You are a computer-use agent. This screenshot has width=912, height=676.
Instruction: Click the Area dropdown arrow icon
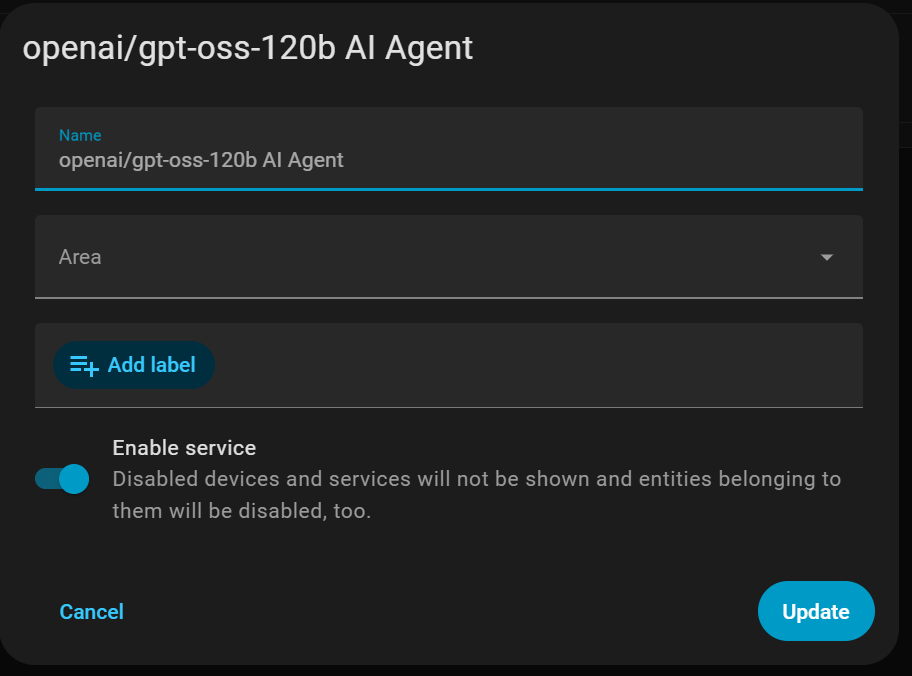tap(827, 257)
